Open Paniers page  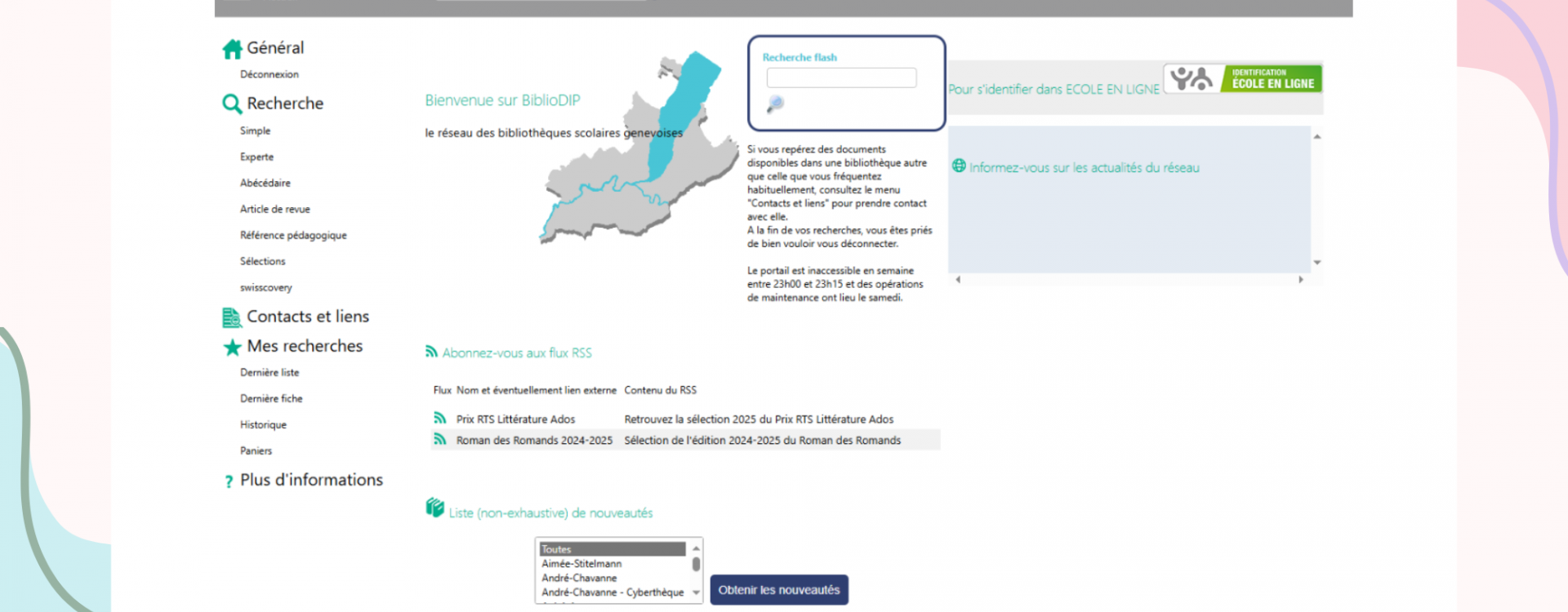tap(256, 450)
